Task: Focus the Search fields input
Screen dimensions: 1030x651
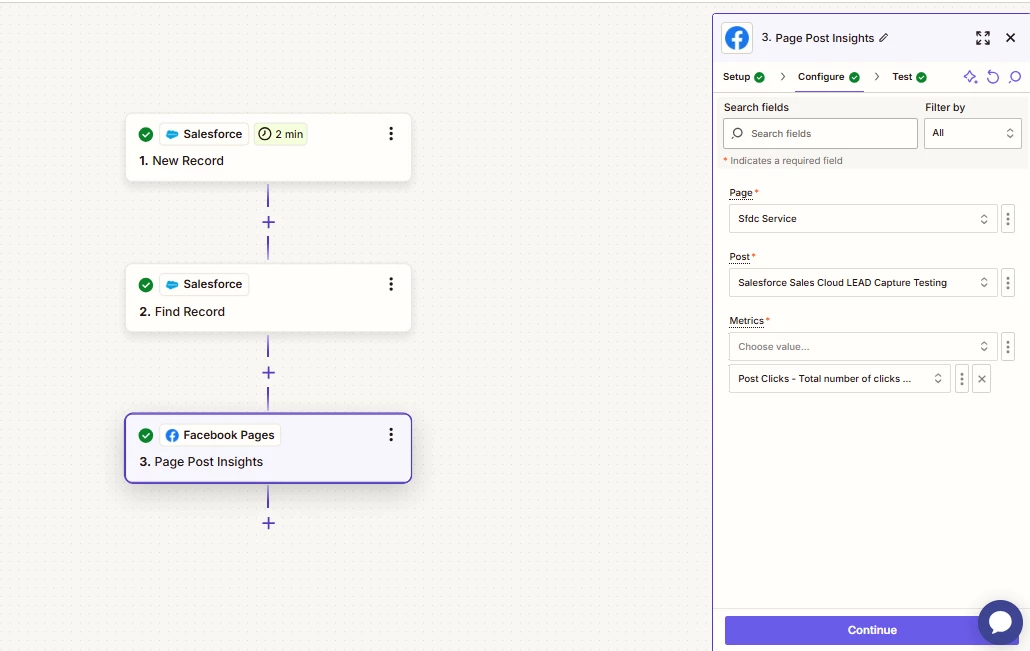Action: (820, 133)
